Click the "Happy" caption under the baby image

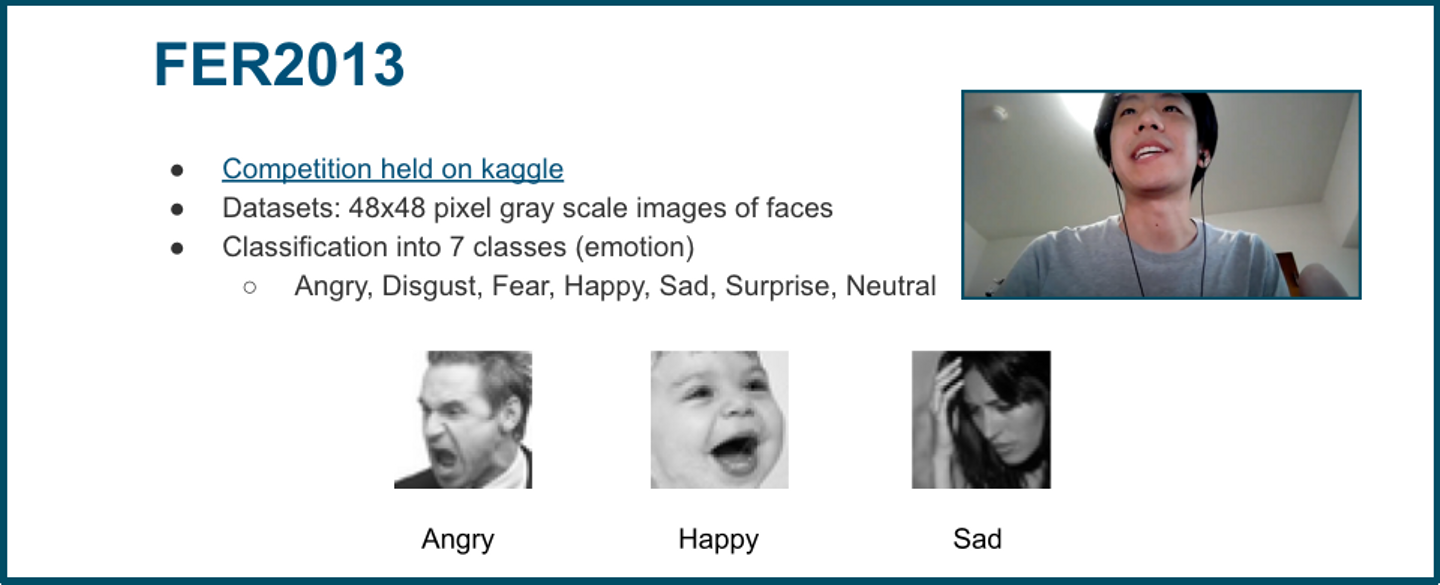[718, 539]
